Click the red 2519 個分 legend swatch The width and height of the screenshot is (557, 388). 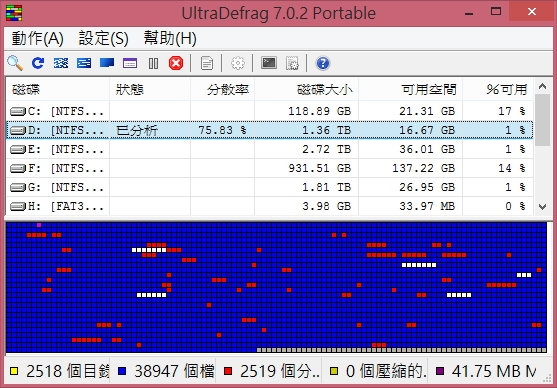[228, 371]
